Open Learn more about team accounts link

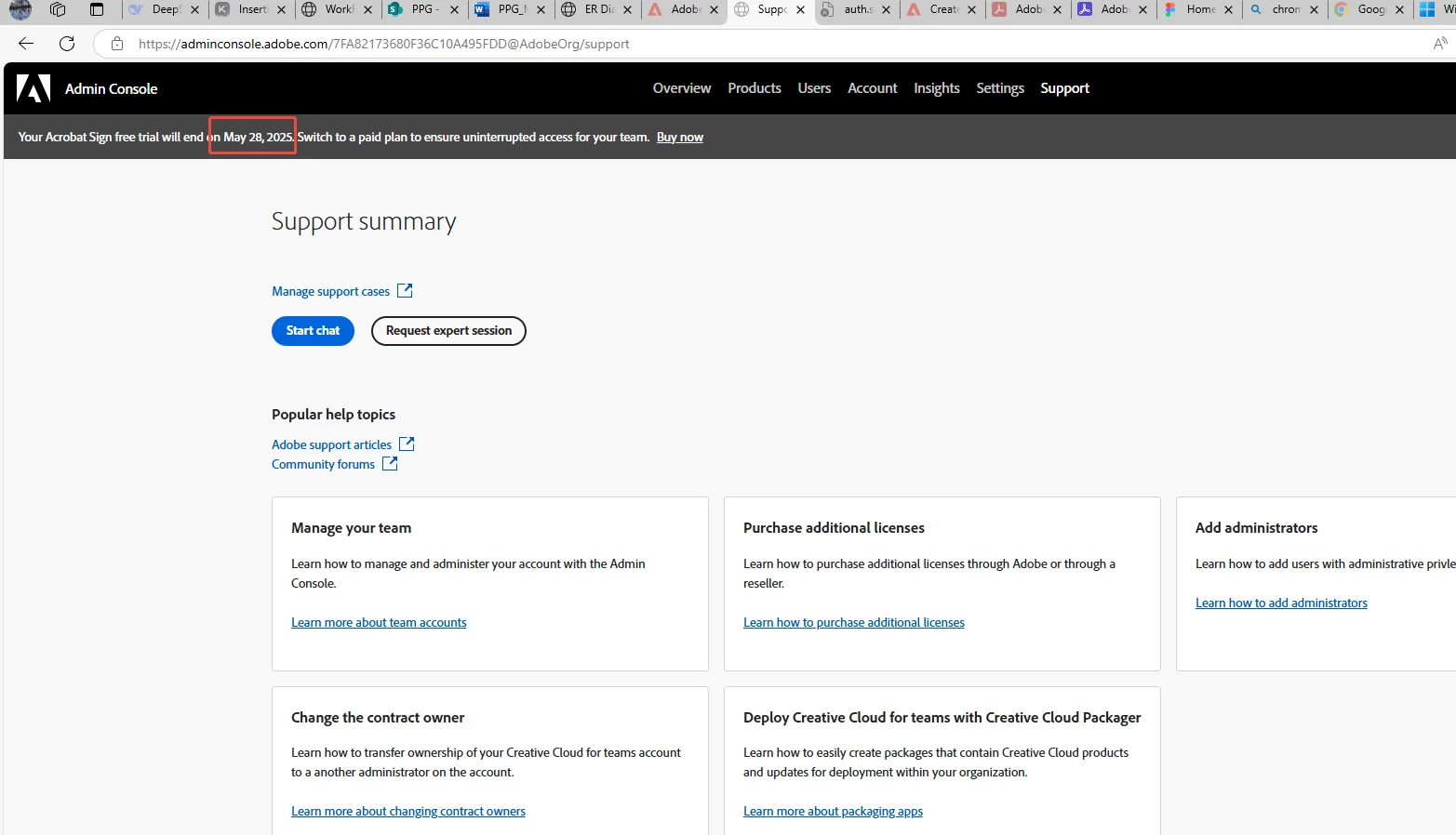(379, 622)
